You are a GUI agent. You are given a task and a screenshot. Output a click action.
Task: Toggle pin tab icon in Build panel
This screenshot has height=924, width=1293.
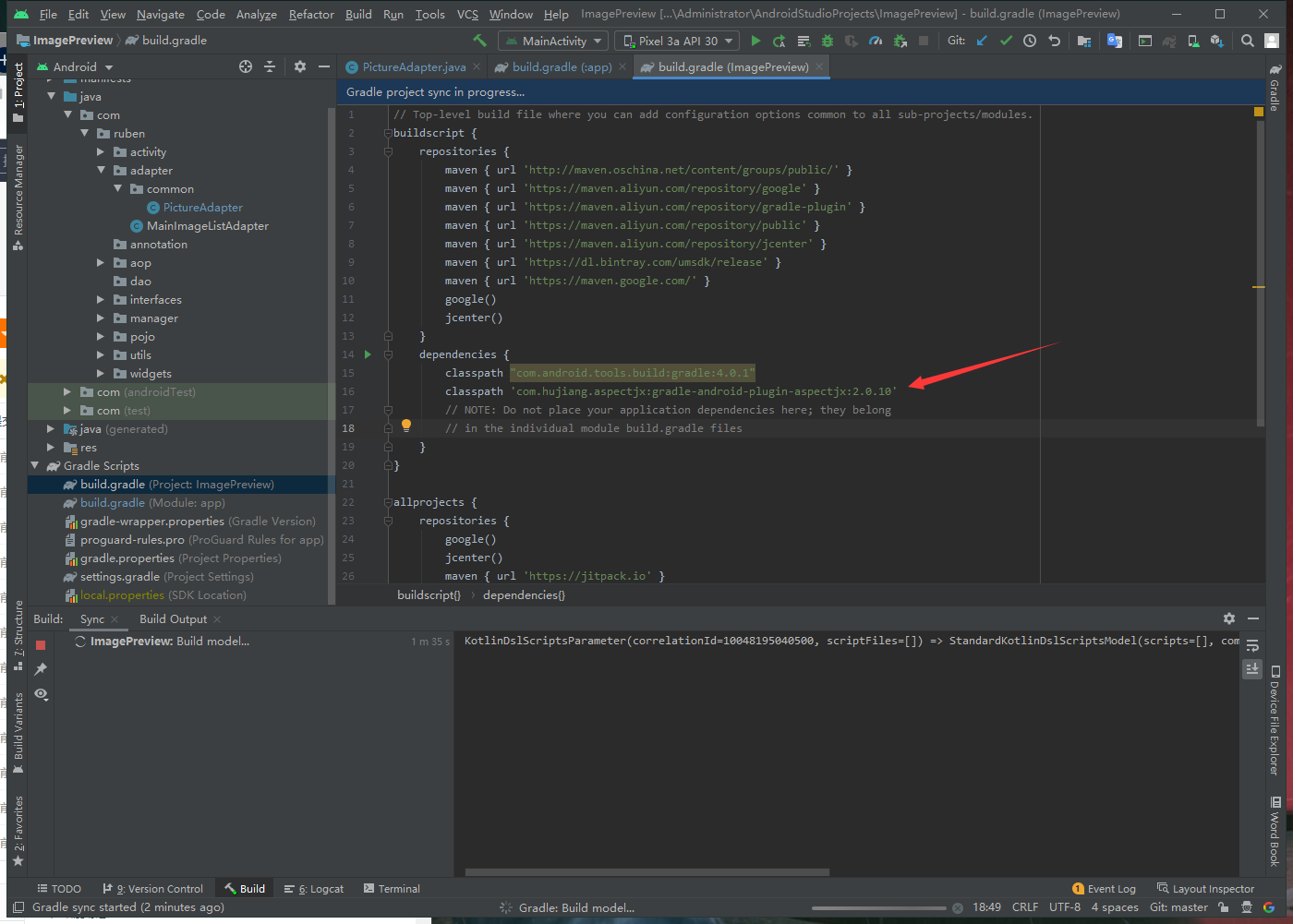click(41, 668)
